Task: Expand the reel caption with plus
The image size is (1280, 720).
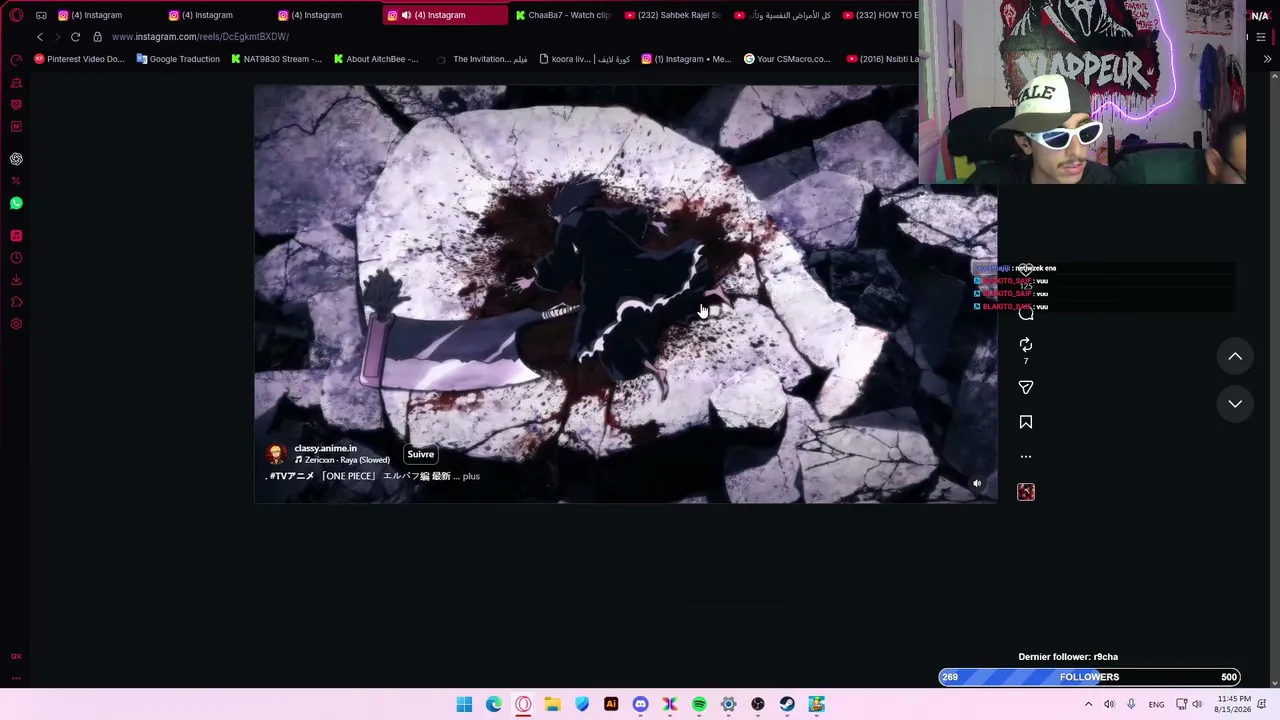Action: 471,476
